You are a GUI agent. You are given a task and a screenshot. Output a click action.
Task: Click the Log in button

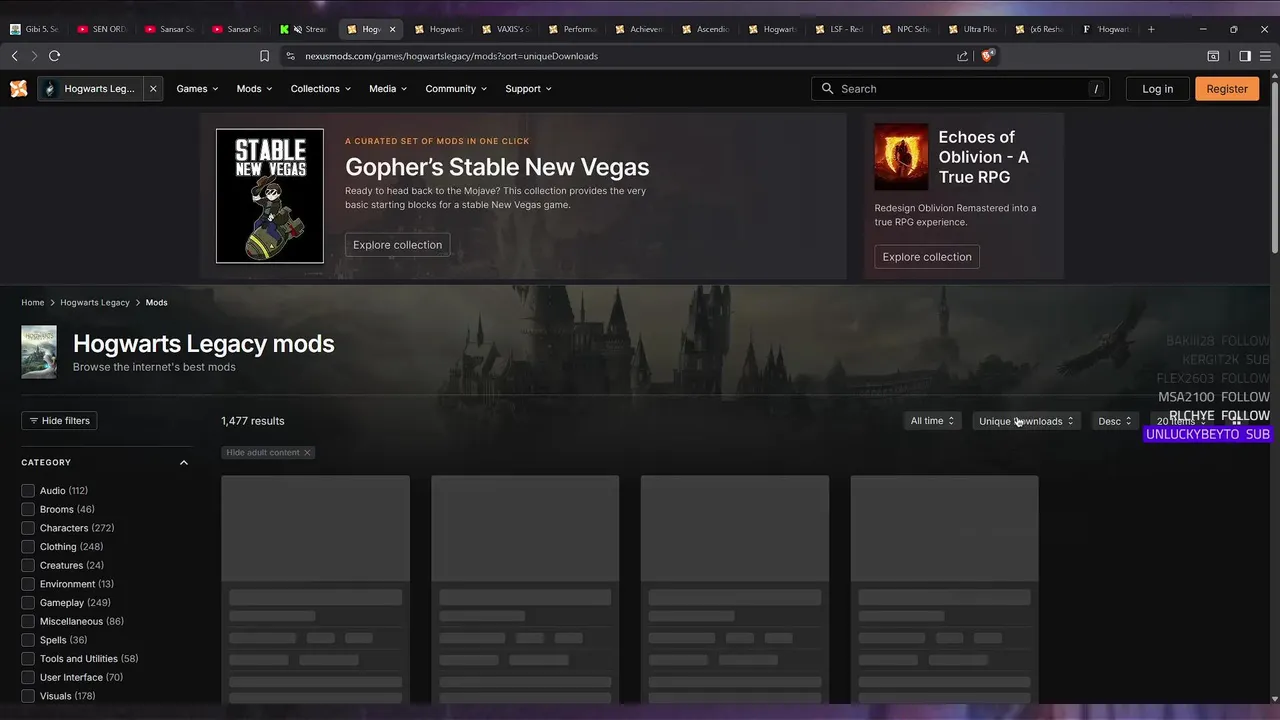click(x=1157, y=89)
